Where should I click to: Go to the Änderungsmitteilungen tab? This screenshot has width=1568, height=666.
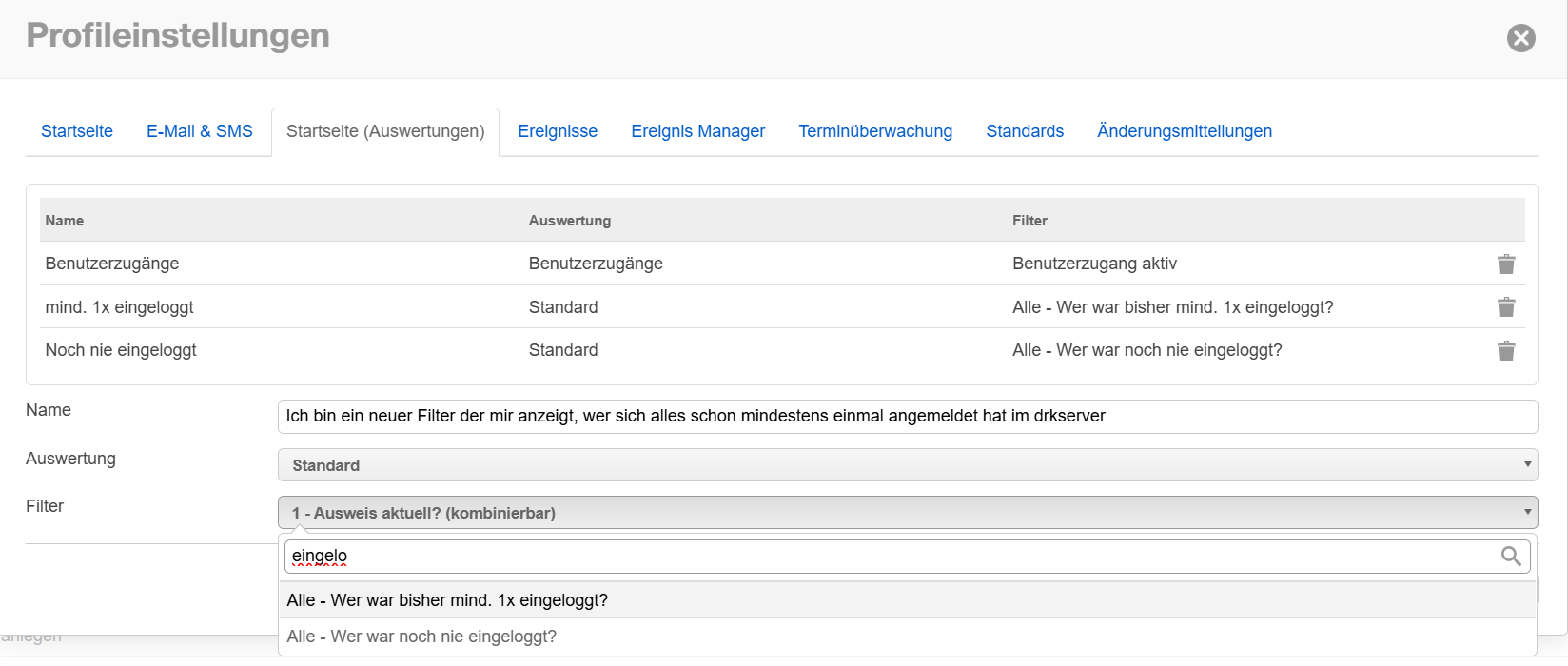(1184, 131)
